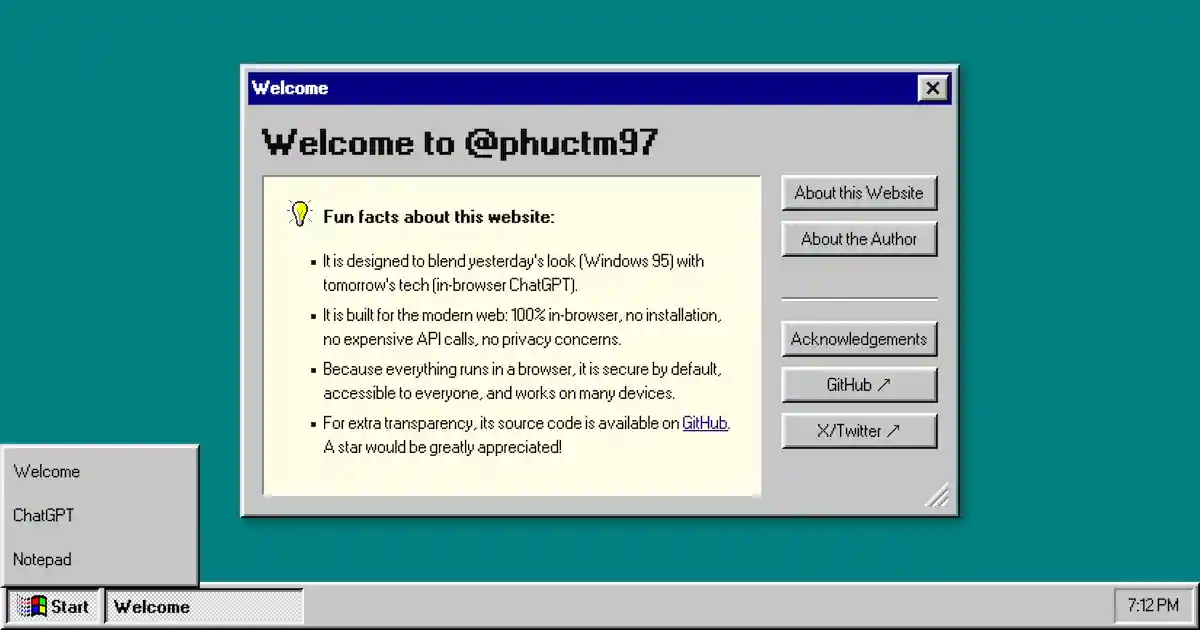Close the Welcome window
1200x630 pixels.
click(933, 88)
